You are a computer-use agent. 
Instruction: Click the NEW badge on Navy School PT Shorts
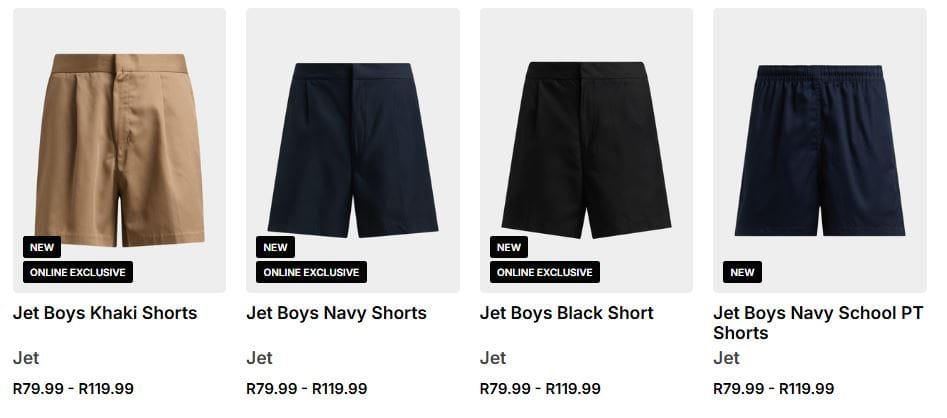[742, 272]
